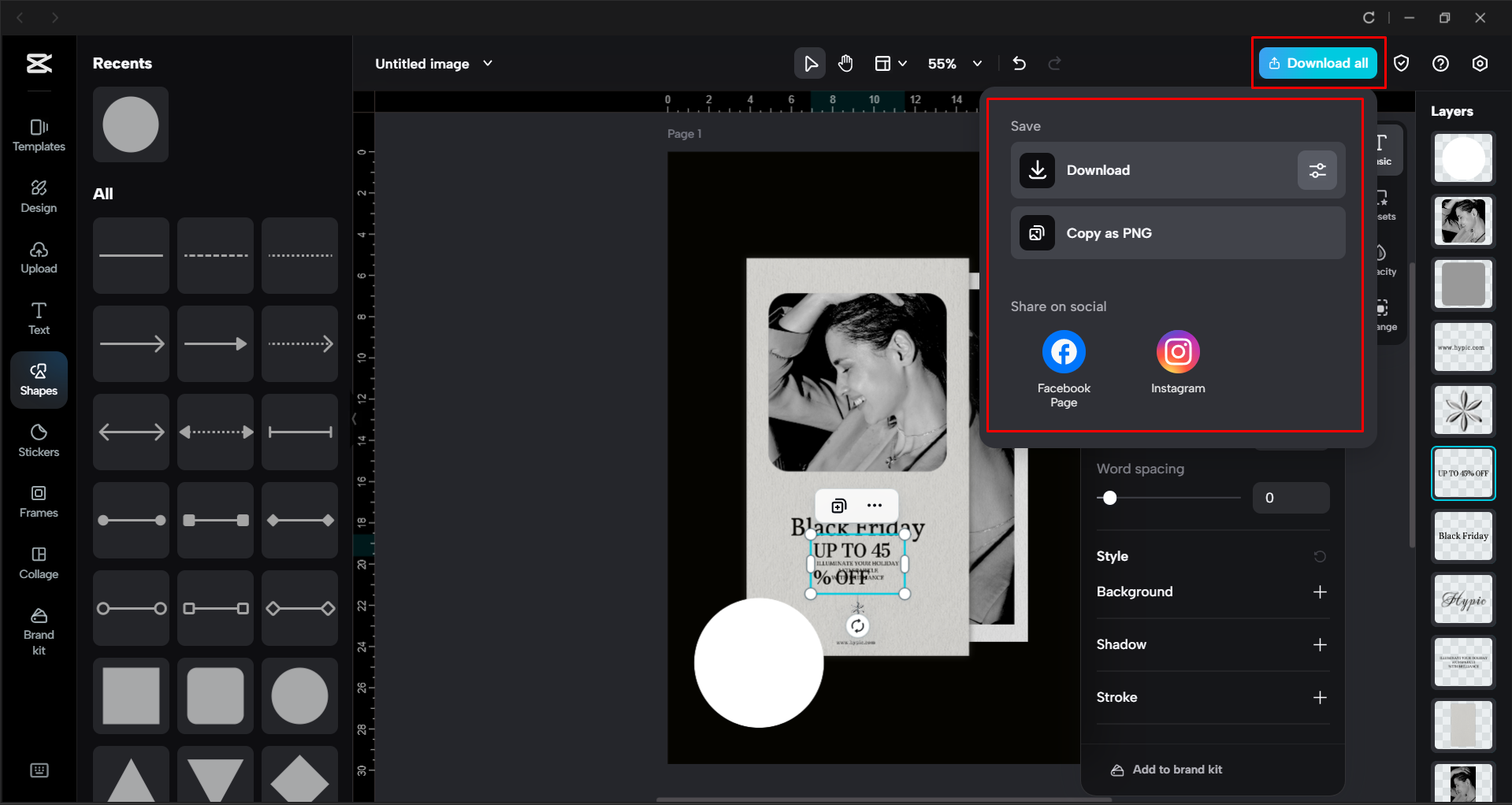
Task: Click Add to brand kit
Action: pos(1176,770)
